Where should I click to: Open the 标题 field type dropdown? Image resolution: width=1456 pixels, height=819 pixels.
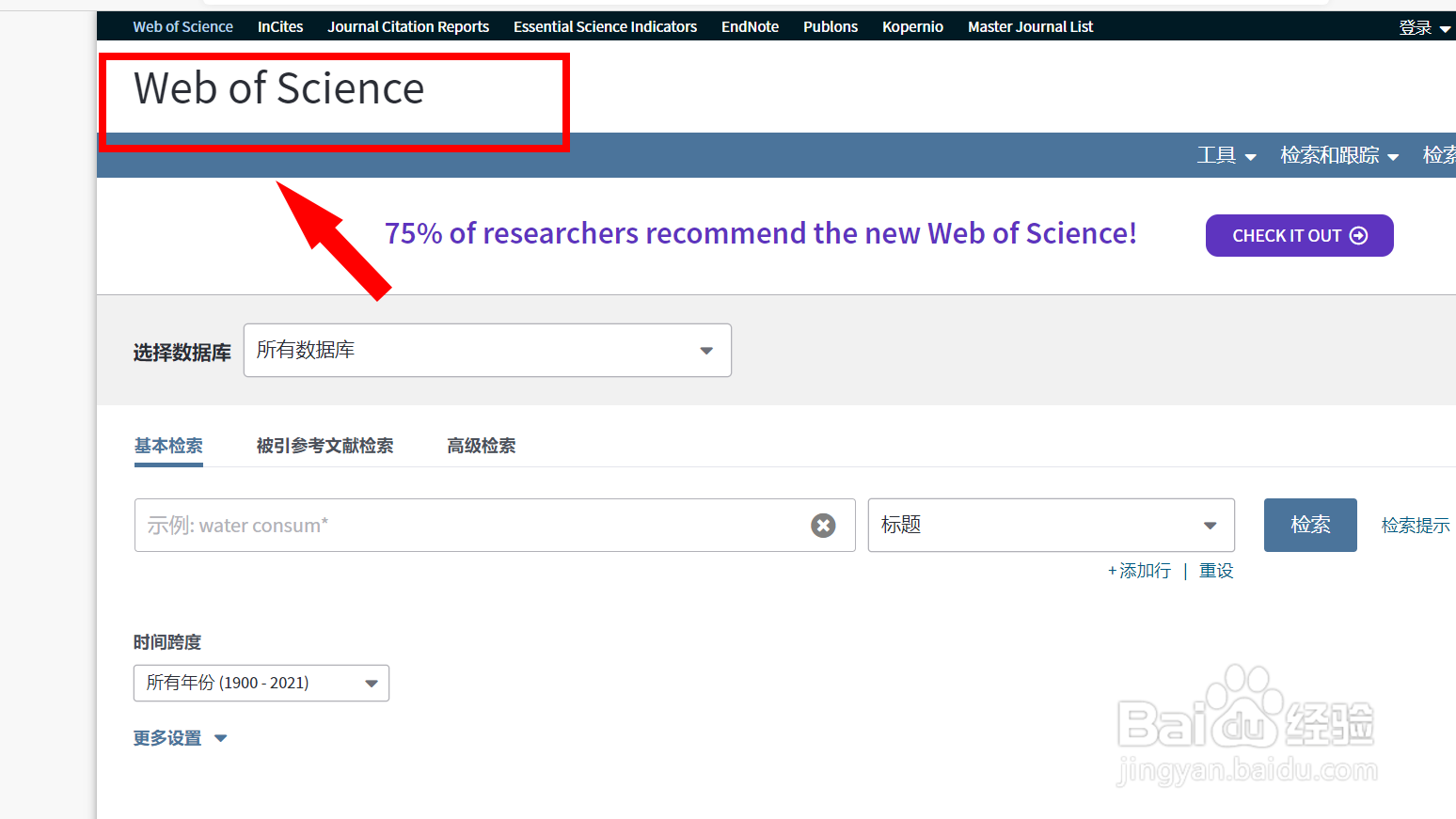point(1051,525)
